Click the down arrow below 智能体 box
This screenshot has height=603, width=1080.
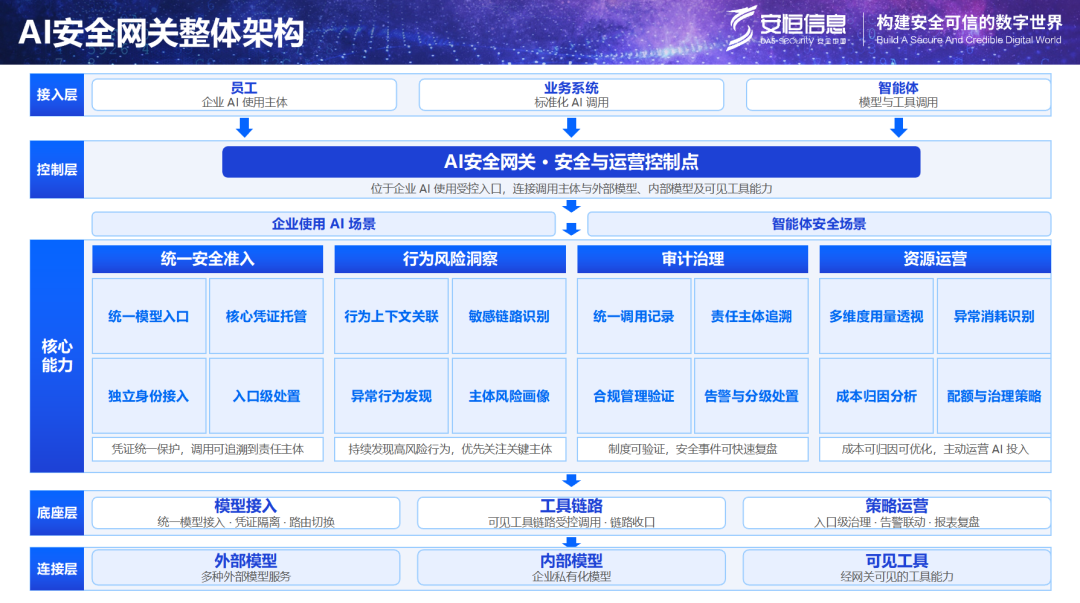898,127
